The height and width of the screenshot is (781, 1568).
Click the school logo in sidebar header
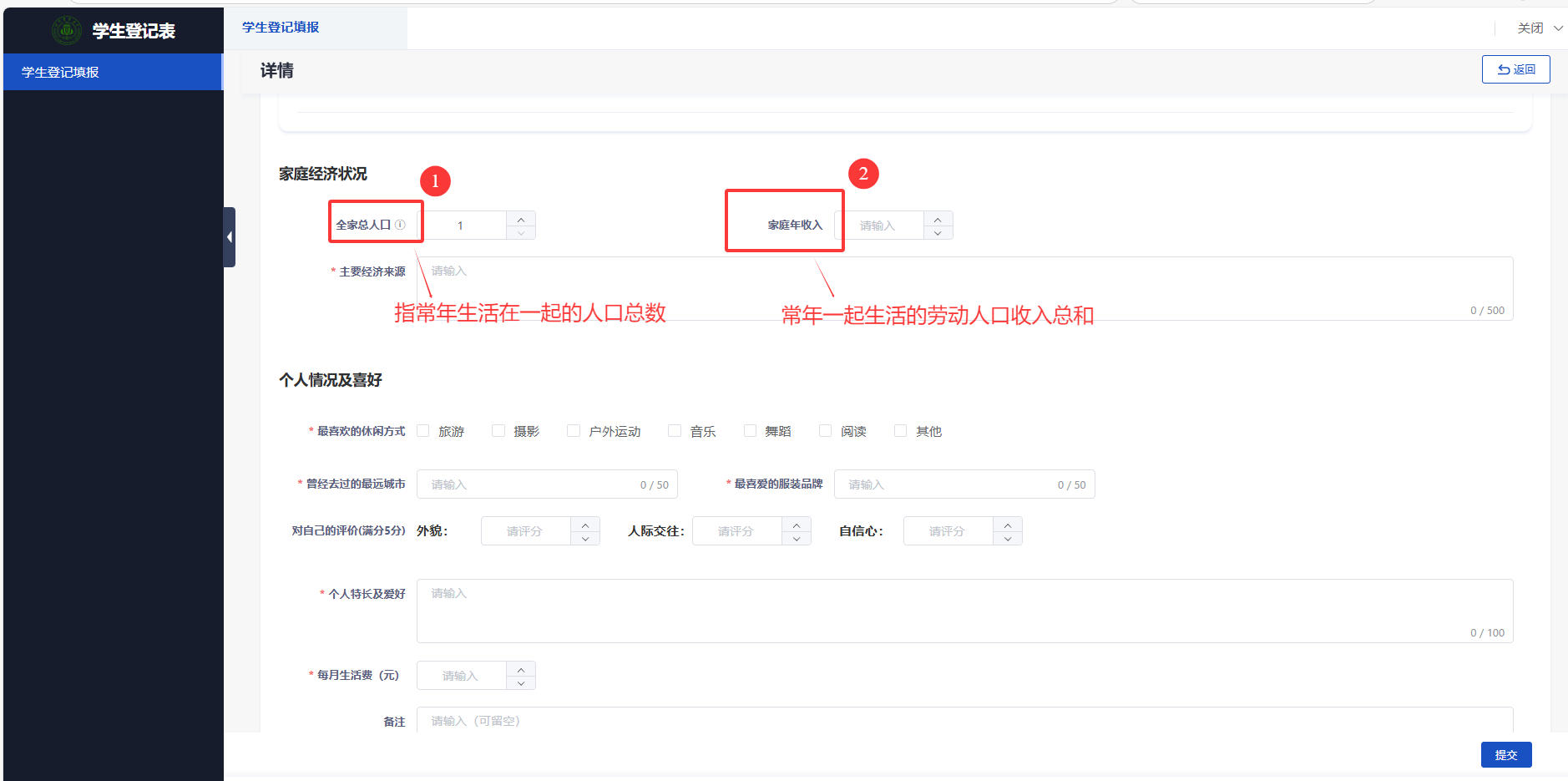(x=67, y=31)
